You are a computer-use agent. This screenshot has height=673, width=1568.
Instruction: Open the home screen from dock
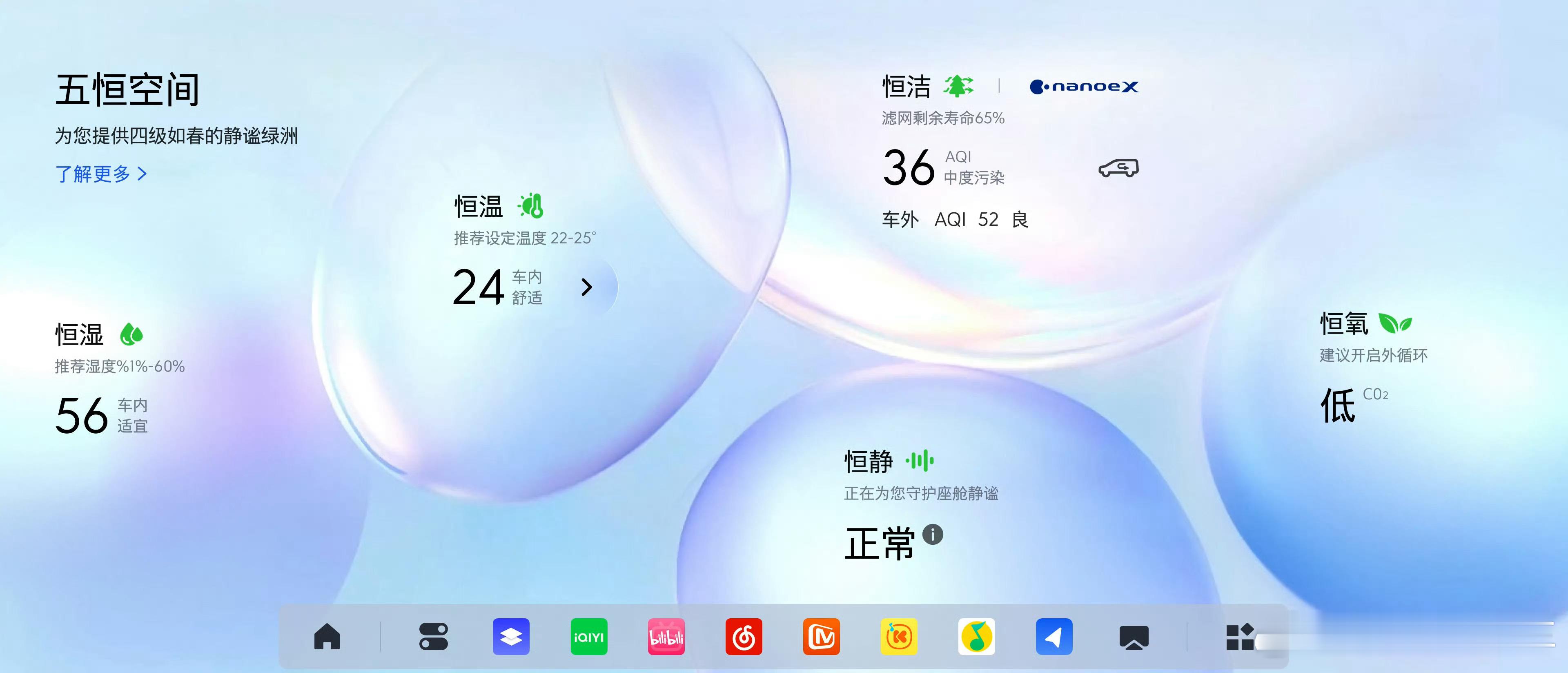coord(327,637)
